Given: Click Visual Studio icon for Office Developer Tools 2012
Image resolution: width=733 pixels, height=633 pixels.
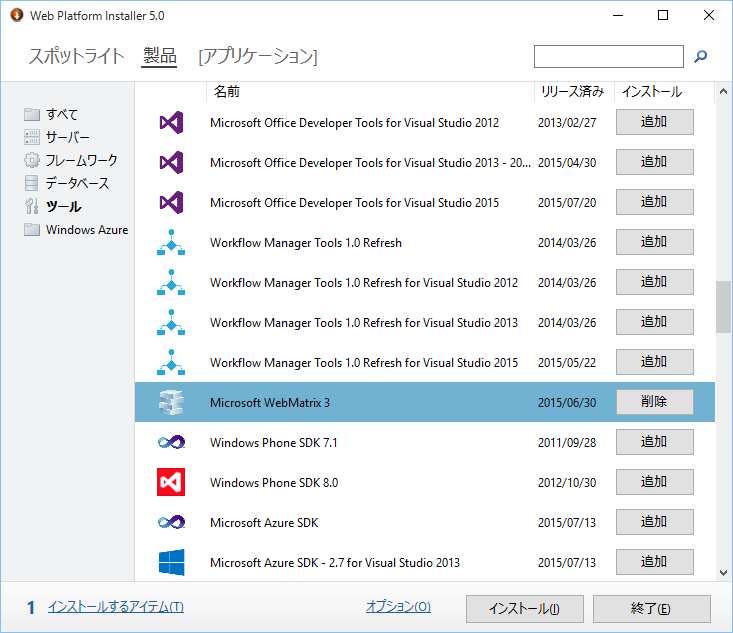Looking at the screenshot, I should (171, 122).
